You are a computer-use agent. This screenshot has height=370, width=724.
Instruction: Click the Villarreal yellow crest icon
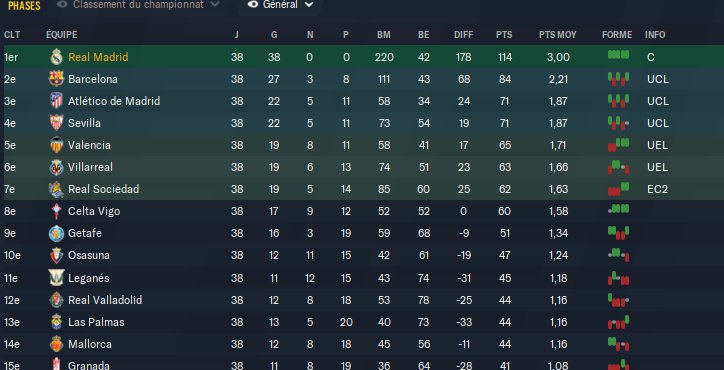tap(56, 167)
